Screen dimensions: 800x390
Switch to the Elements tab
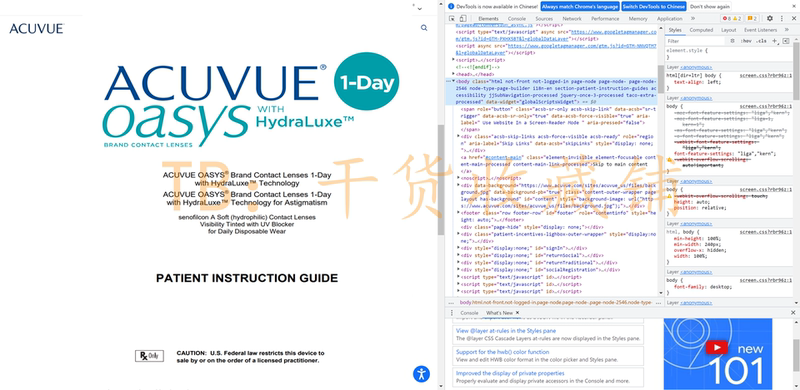(x=488, y=19)
